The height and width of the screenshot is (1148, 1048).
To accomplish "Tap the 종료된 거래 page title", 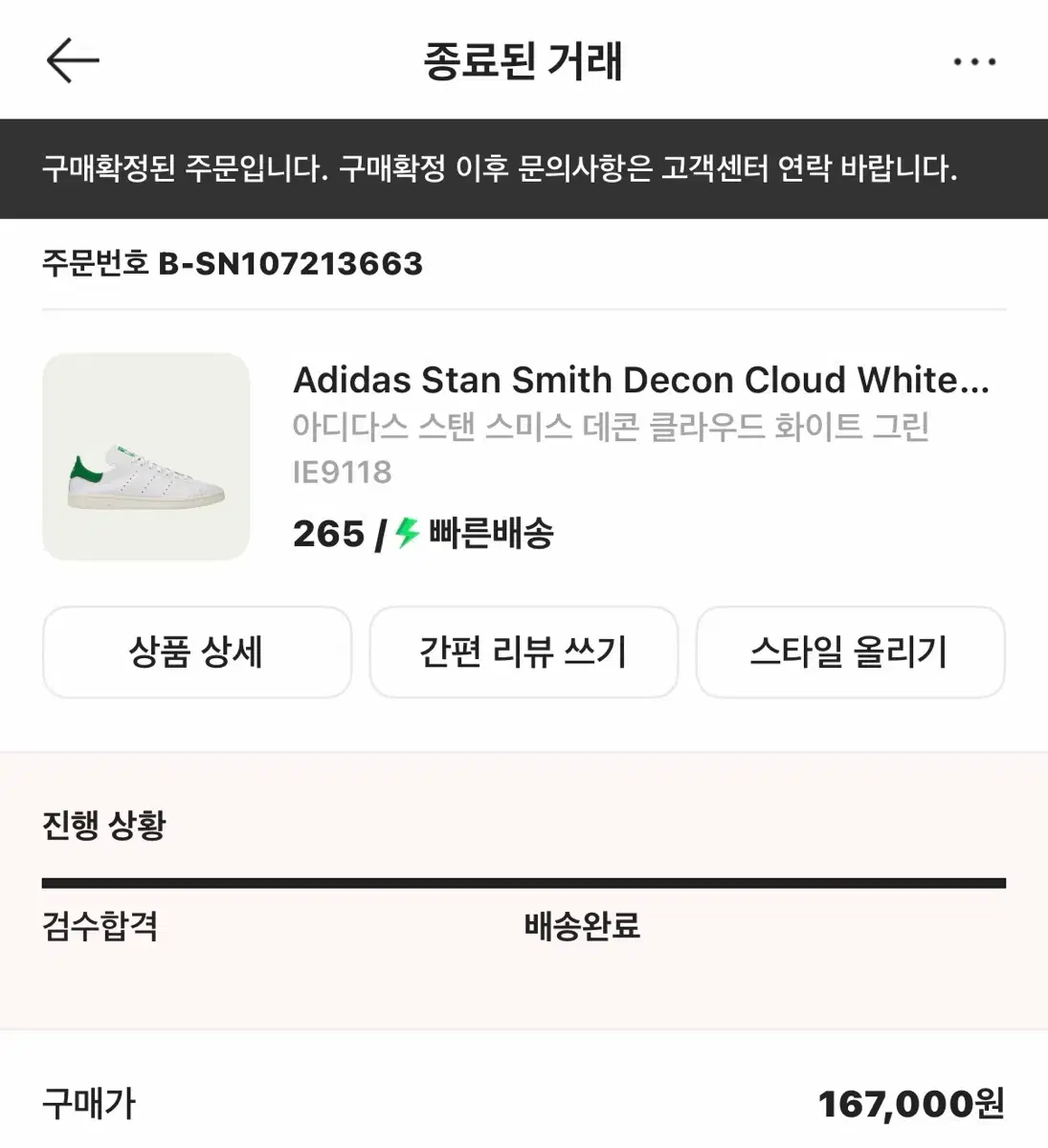I will click(523, 62).
